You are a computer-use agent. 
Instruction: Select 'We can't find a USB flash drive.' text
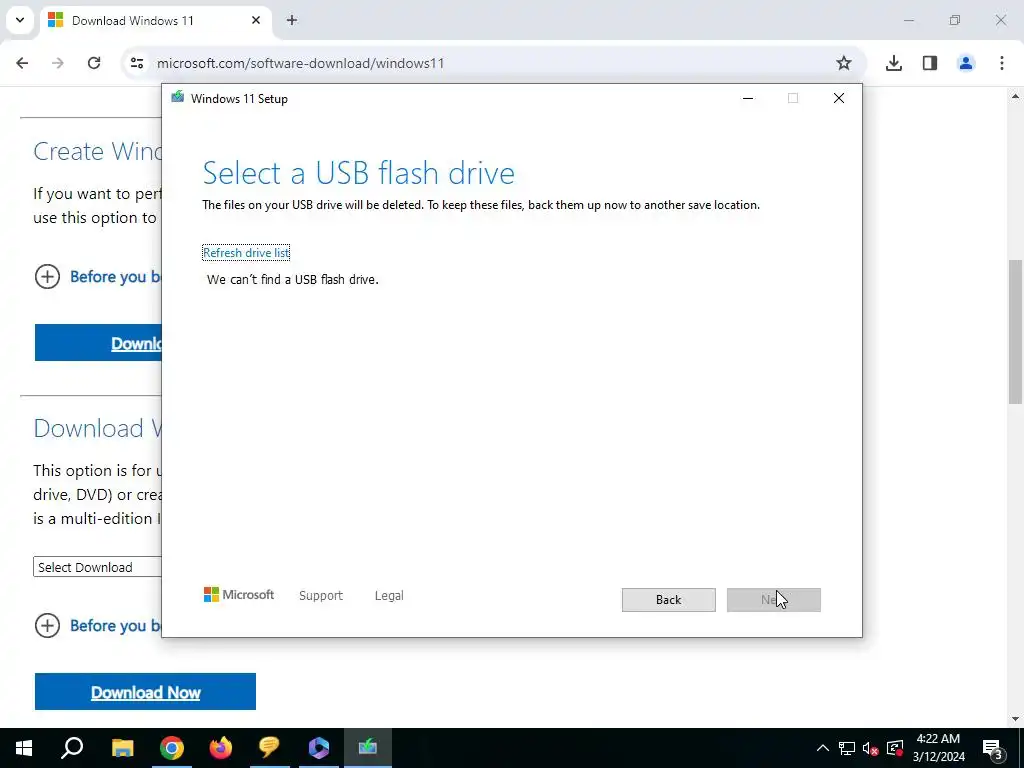(x=293, y=280)
